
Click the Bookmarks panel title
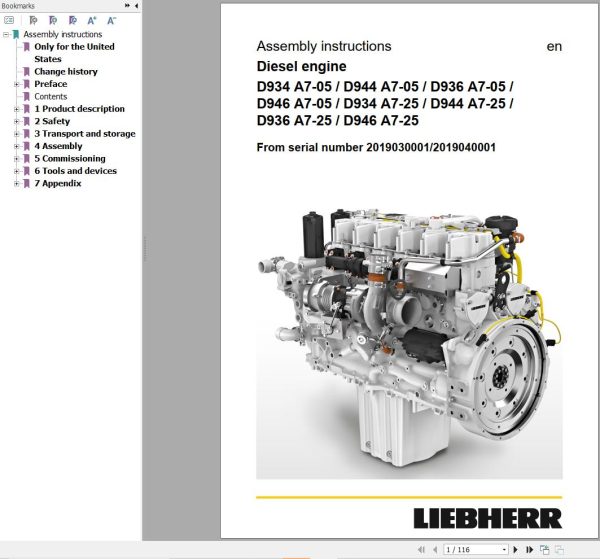coord(18,6)
